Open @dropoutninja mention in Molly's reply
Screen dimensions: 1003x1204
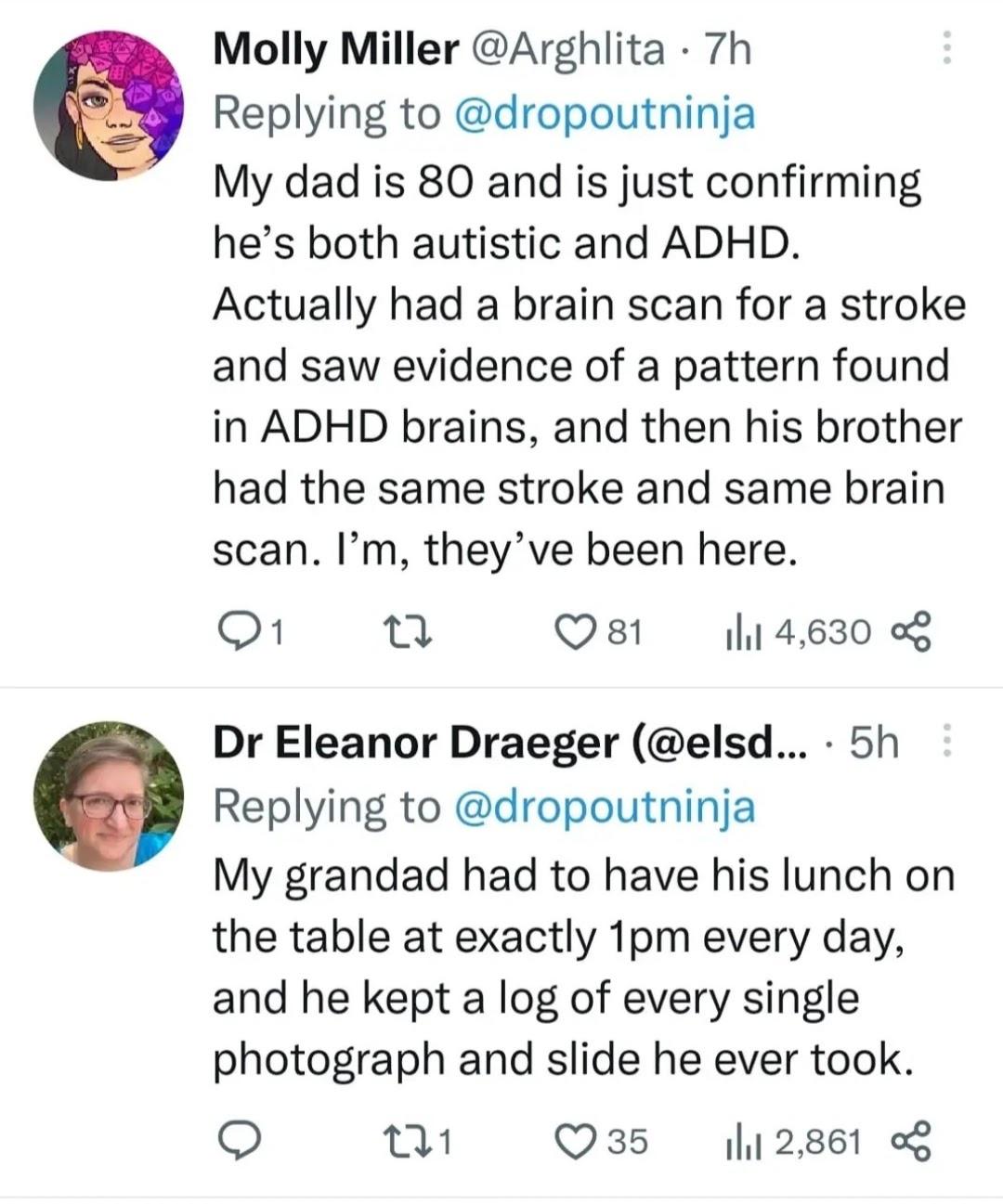[604, 114]
